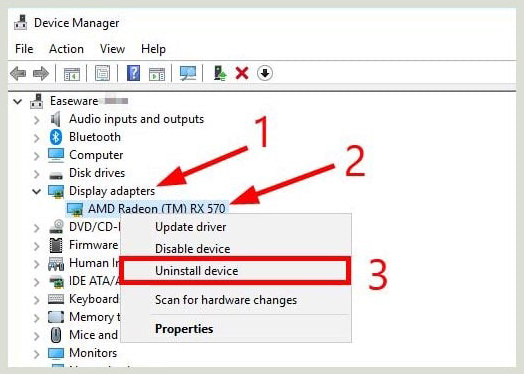Image resolution: width=524 pixels, height=374 pixels.
Task: Expand the Computer category
Action: pos(37,156)
